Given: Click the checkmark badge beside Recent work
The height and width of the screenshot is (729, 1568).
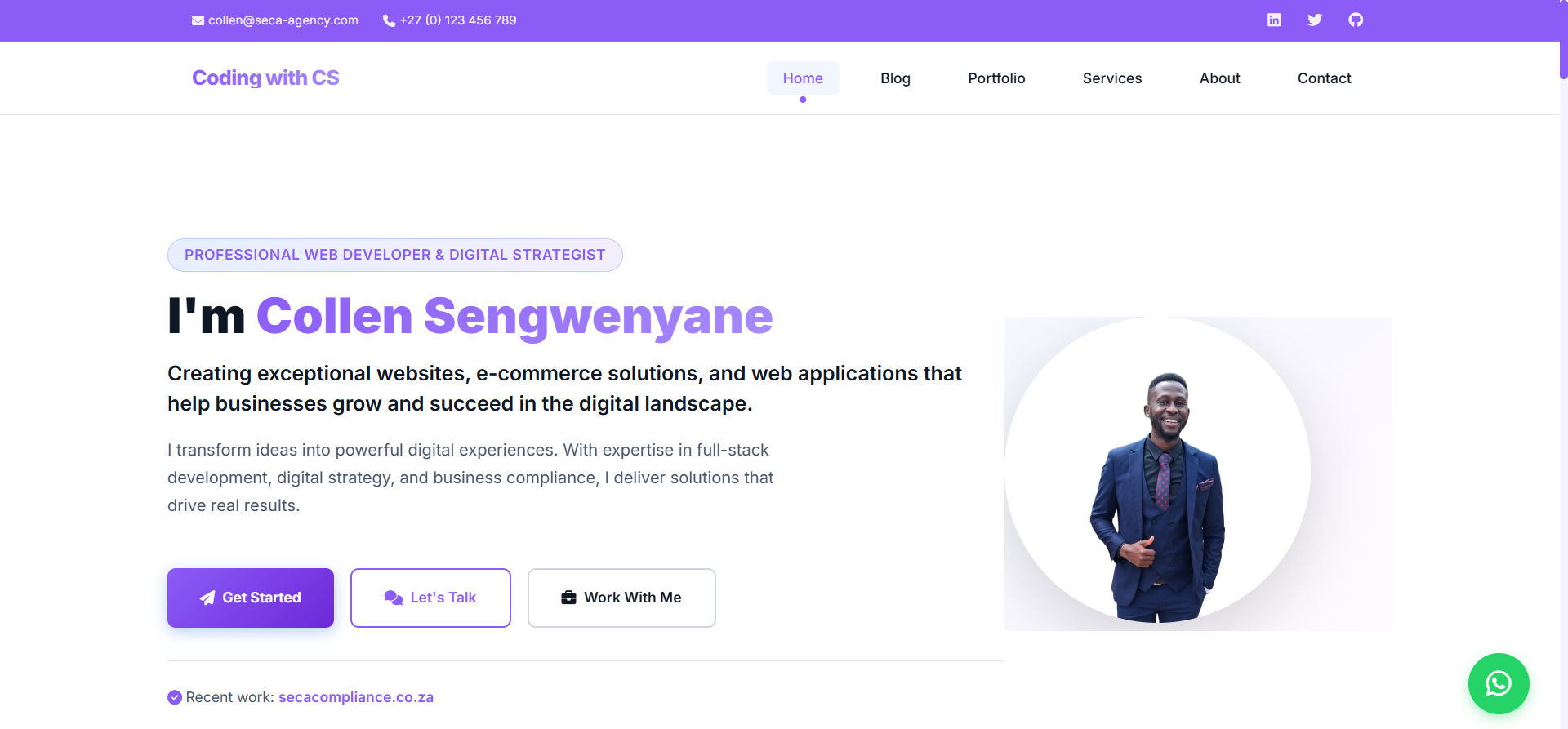Looking at the screenshot, I should (x=174, y=696).
